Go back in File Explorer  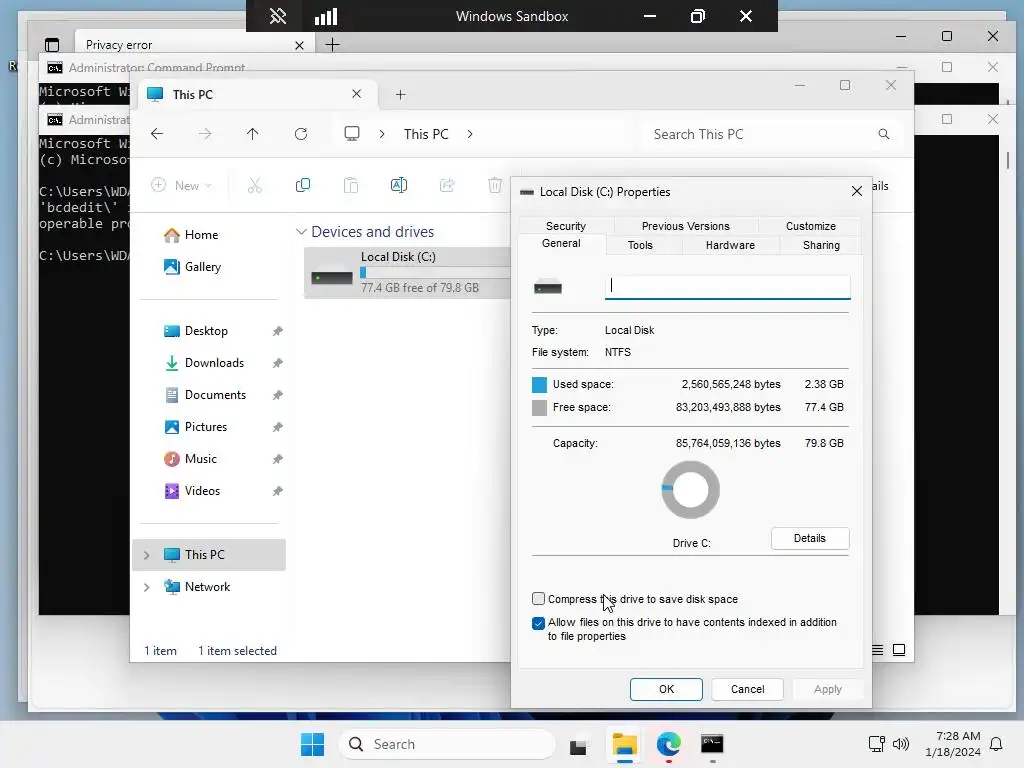pyautogui.click(x=157, y=134)
